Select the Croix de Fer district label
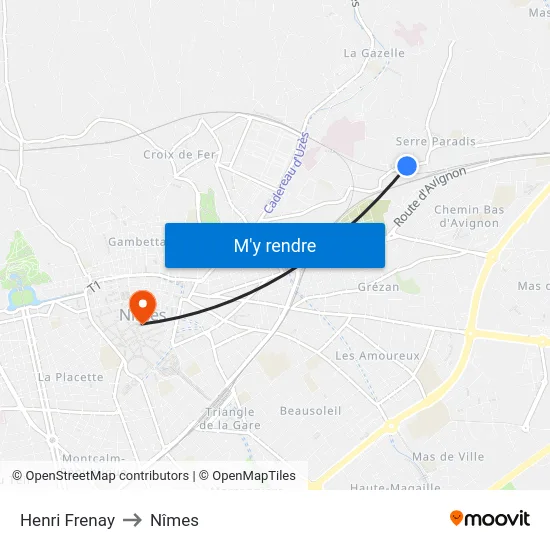This screenshot has width=550, height=550. pyautogui.click(x=179, y=154)
